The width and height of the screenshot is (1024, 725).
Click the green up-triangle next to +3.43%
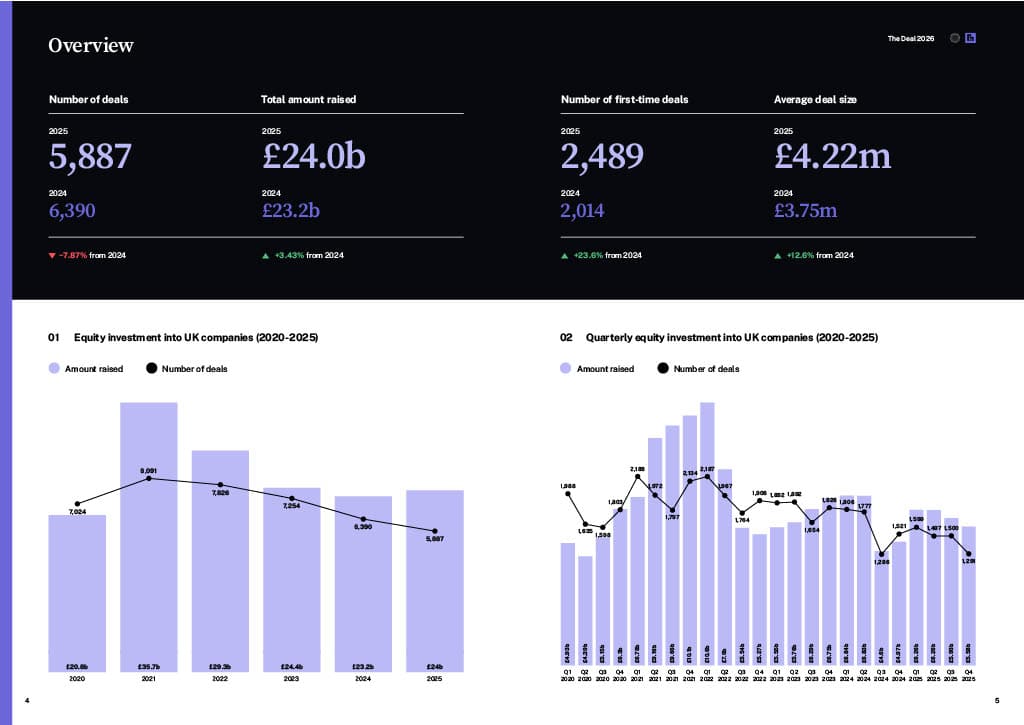click(x=265, y=255)
